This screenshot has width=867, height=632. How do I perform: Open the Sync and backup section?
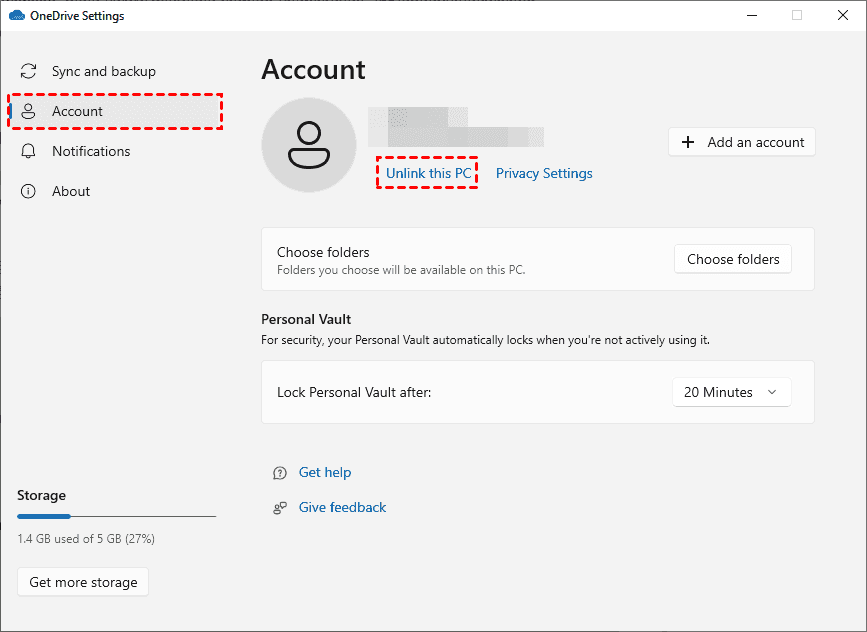(x=104, y=71)
